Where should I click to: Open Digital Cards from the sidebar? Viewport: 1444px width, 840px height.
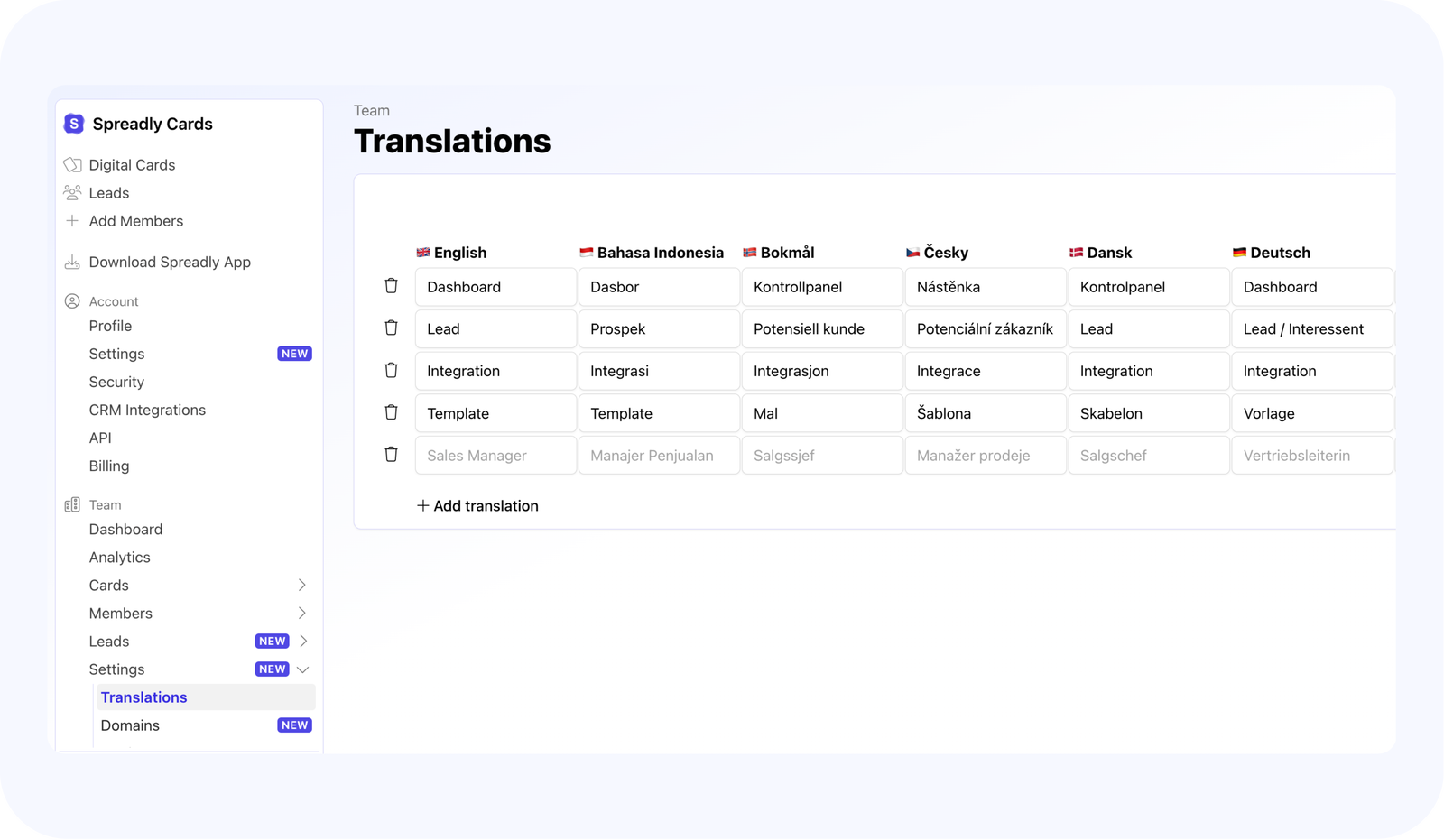click(x=132, y=165)
